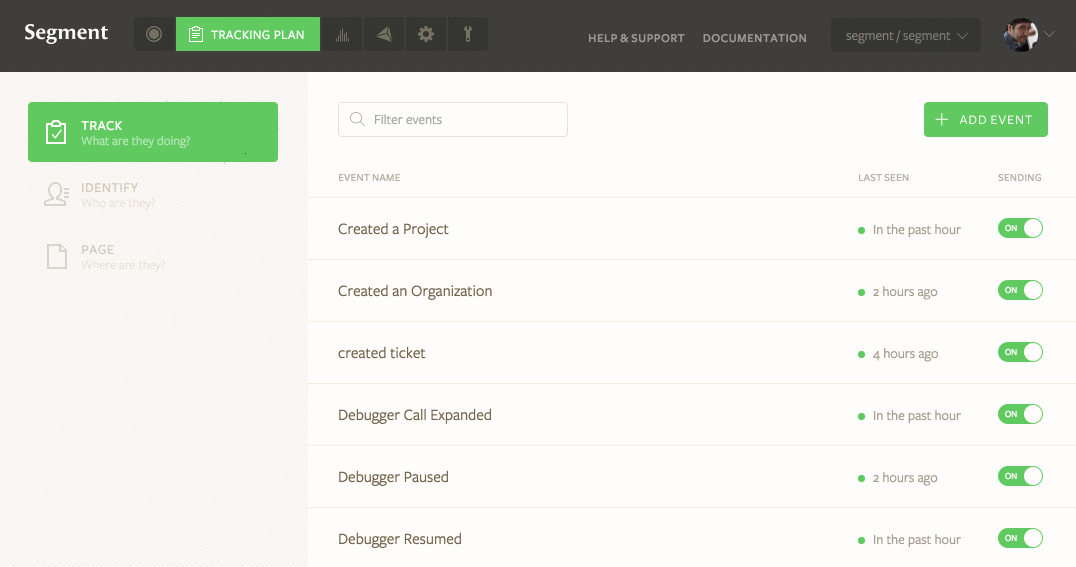The height and width of the screenshot is (567, 1076).
Task: Open the Created an Organization event
Action: click(415, 291)
